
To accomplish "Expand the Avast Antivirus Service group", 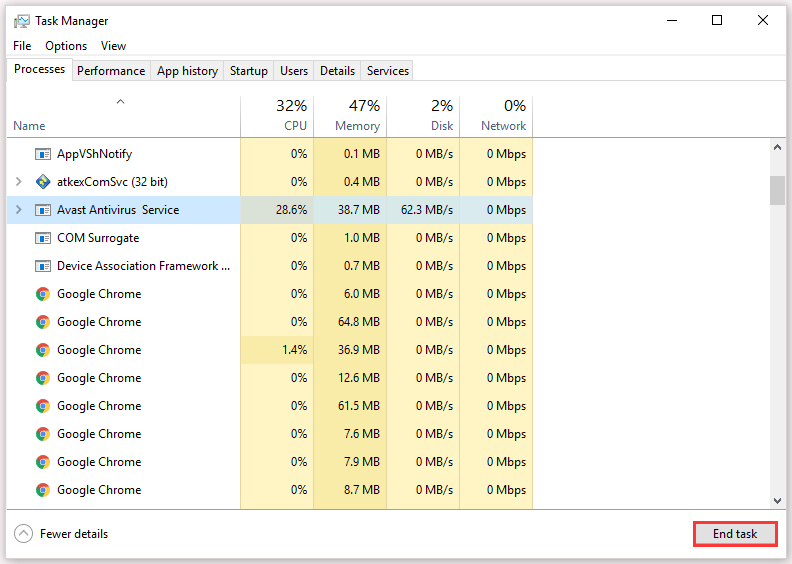I will pyautogui.click(x=19, y=210).
